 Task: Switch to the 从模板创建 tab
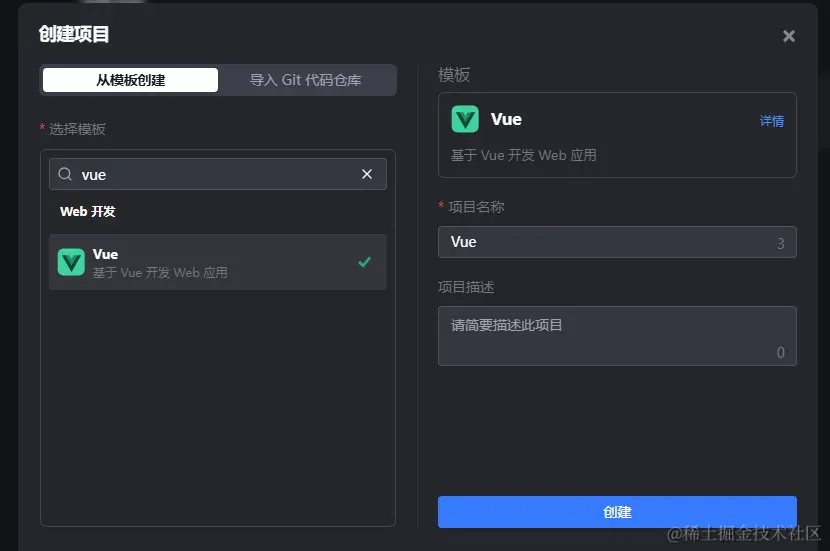tap(130, 80)
